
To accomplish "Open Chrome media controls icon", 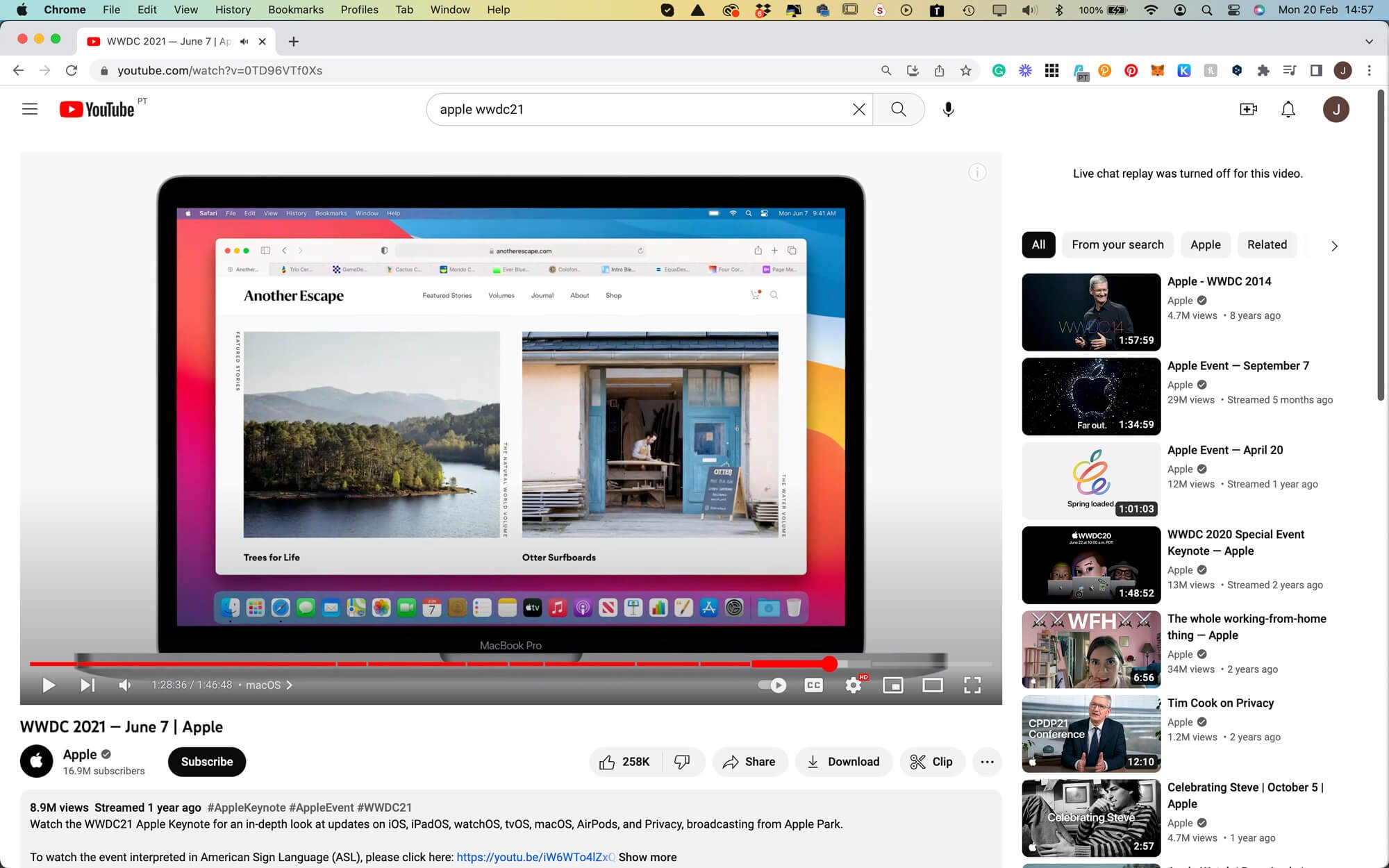I will pyautogui.click(x=1290, y=70).
